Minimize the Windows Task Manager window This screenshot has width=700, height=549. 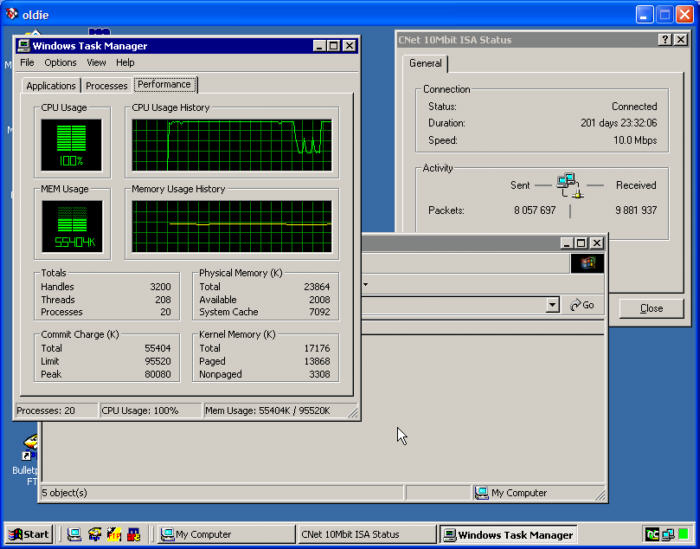[319, 46]
